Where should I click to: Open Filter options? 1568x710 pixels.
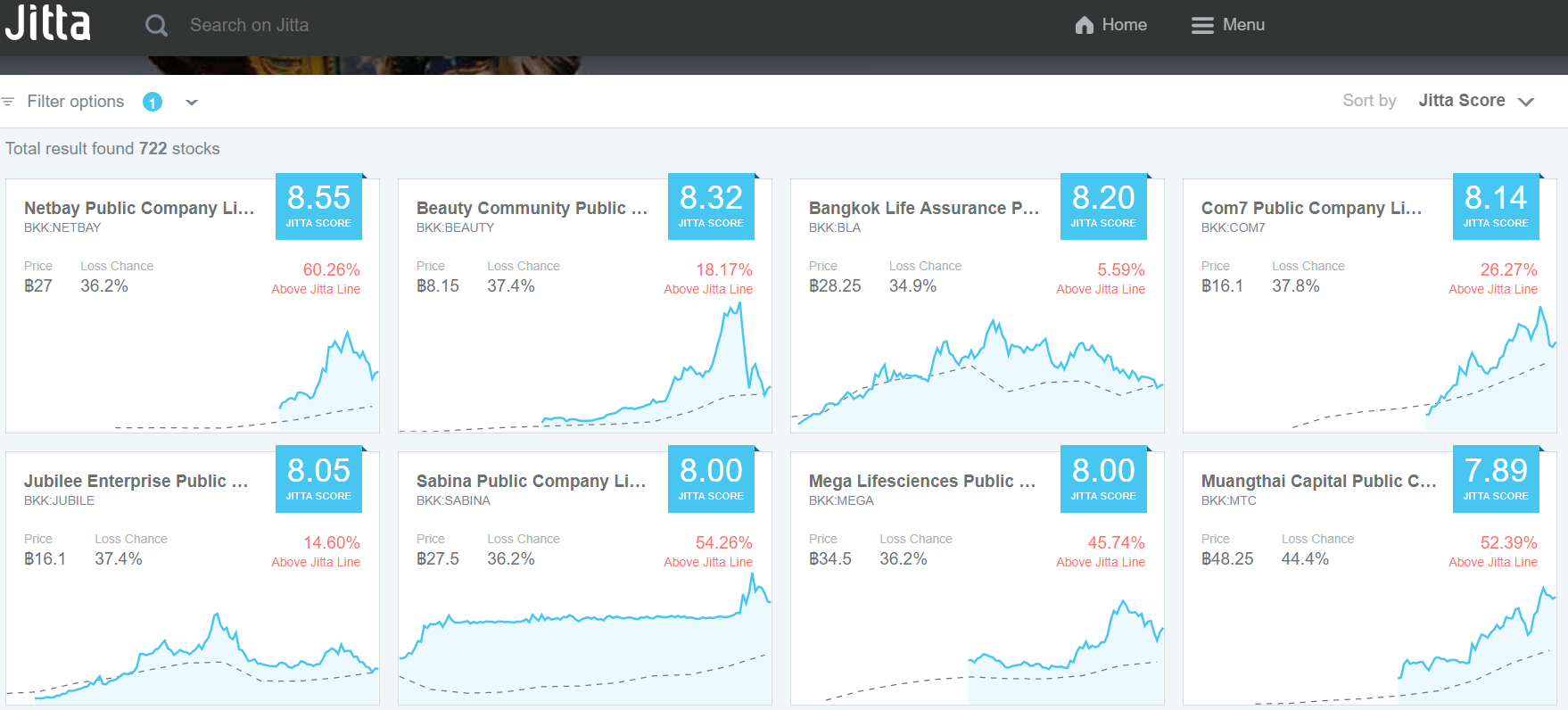point(76,102)
